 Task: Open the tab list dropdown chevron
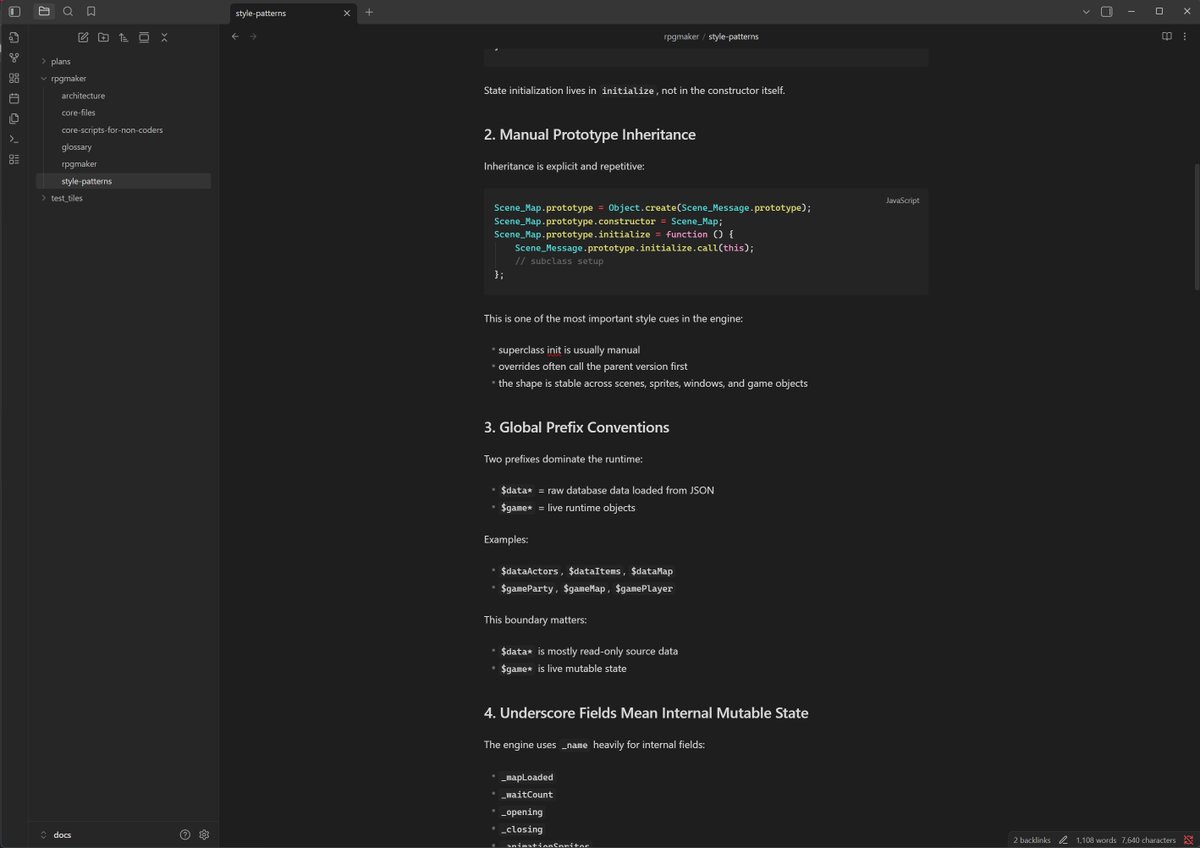(x=1087, y=12)
